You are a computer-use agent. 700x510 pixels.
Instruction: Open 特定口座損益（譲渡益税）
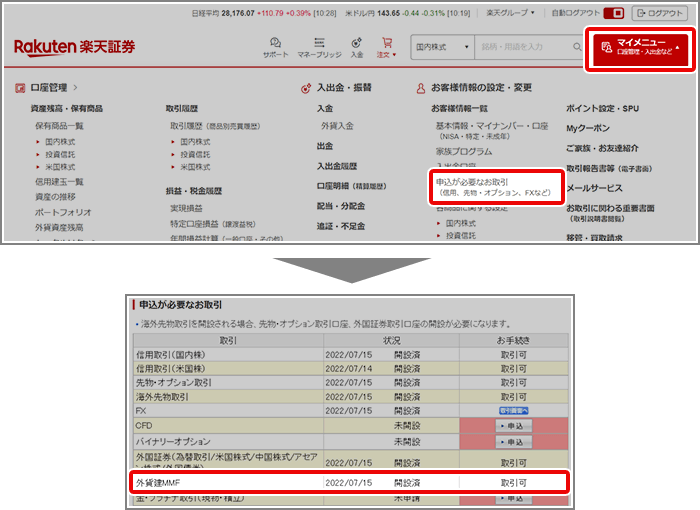tap(213, 224)
